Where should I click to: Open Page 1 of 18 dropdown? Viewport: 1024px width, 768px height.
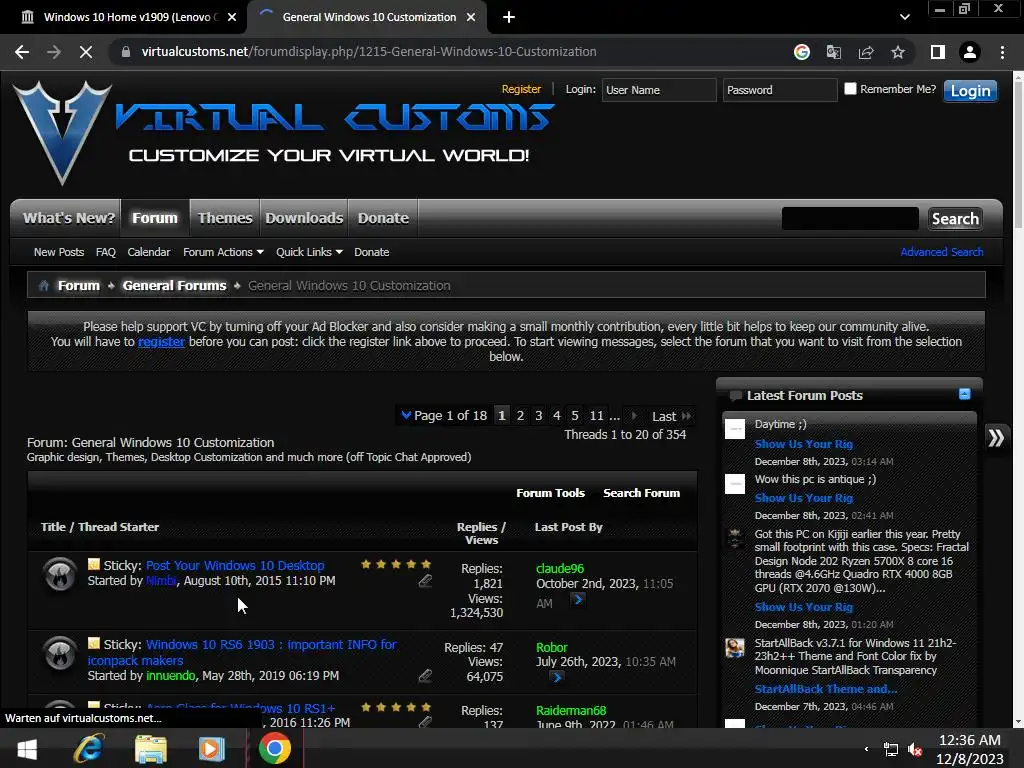(444, 415)
